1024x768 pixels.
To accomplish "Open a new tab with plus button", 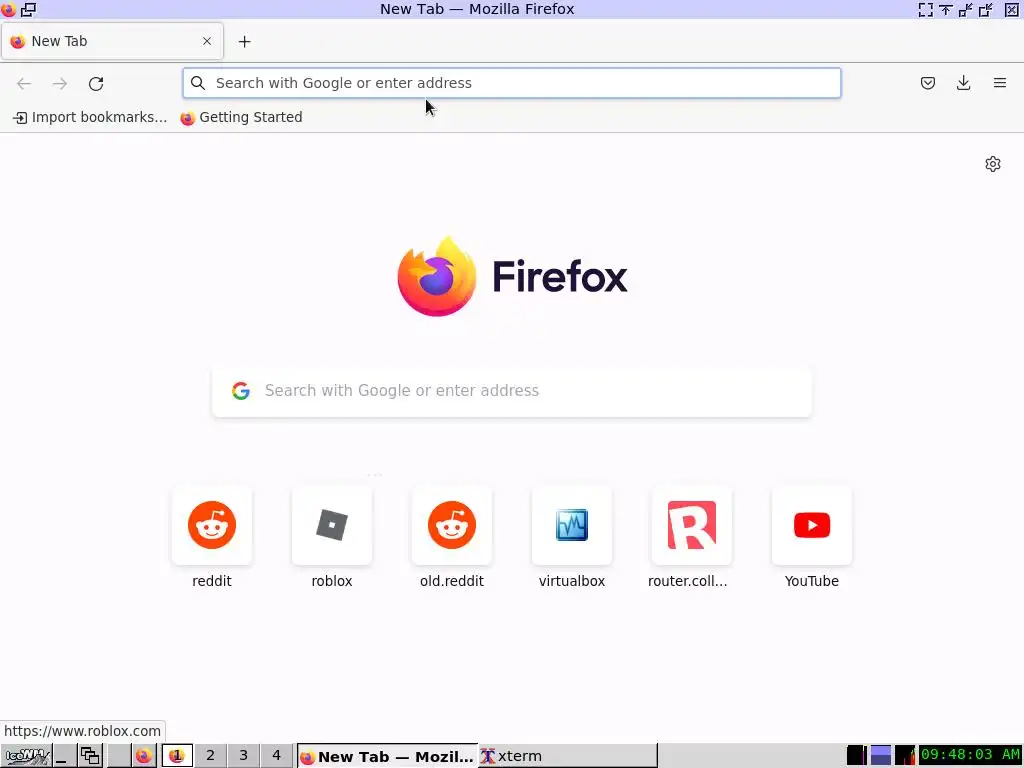I will [x=244, y=42].
